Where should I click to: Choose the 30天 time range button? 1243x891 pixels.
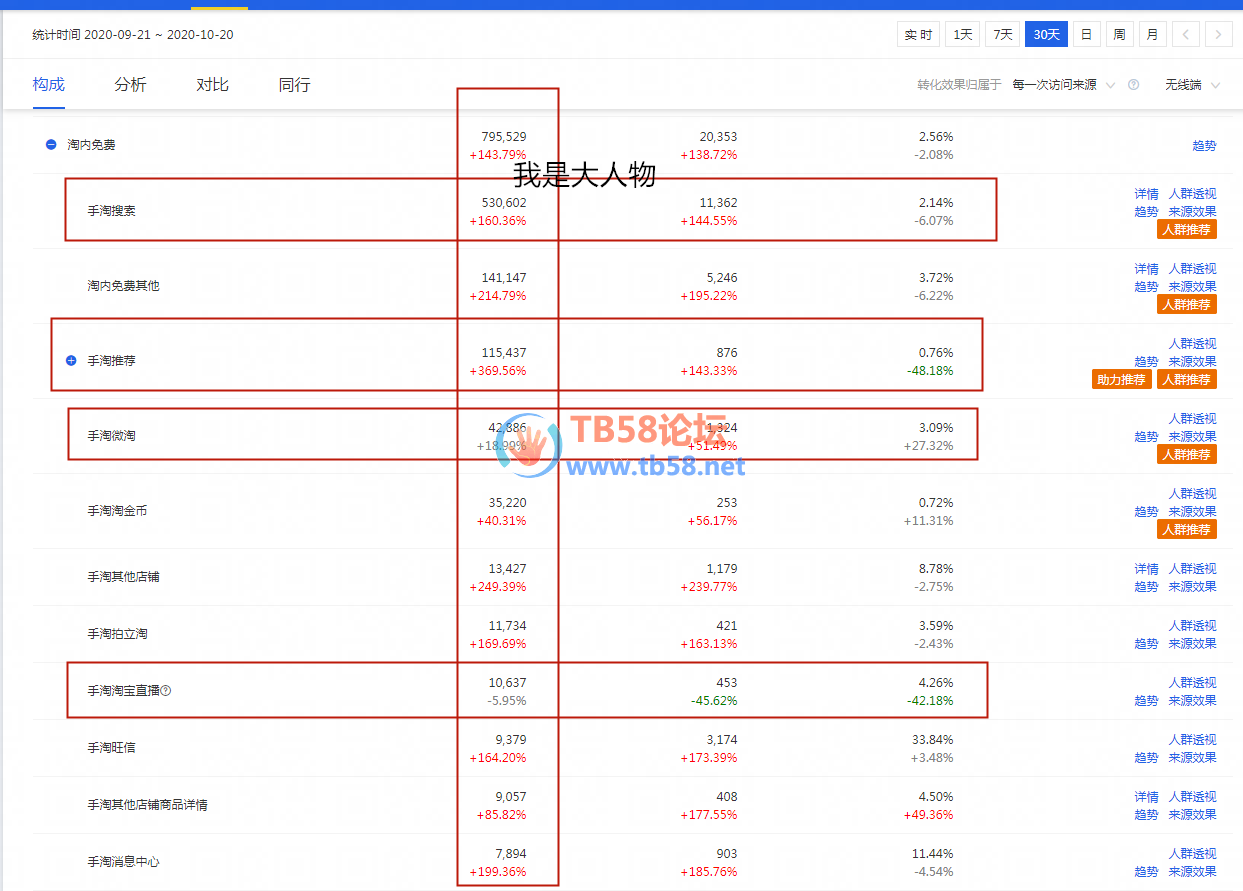(1046, 35)
